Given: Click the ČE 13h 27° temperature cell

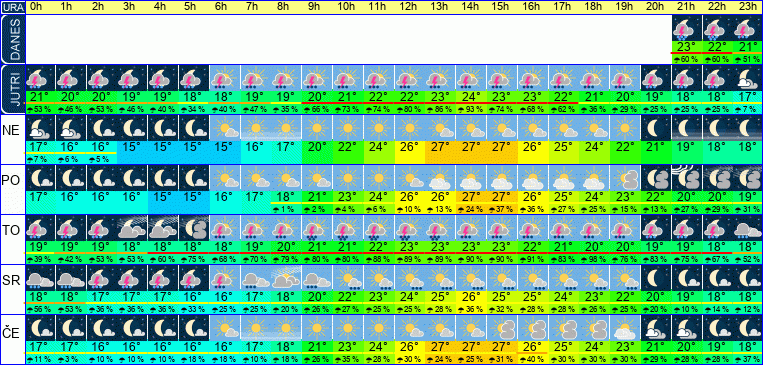Looking at the screenshot, I should pos(440,347).
